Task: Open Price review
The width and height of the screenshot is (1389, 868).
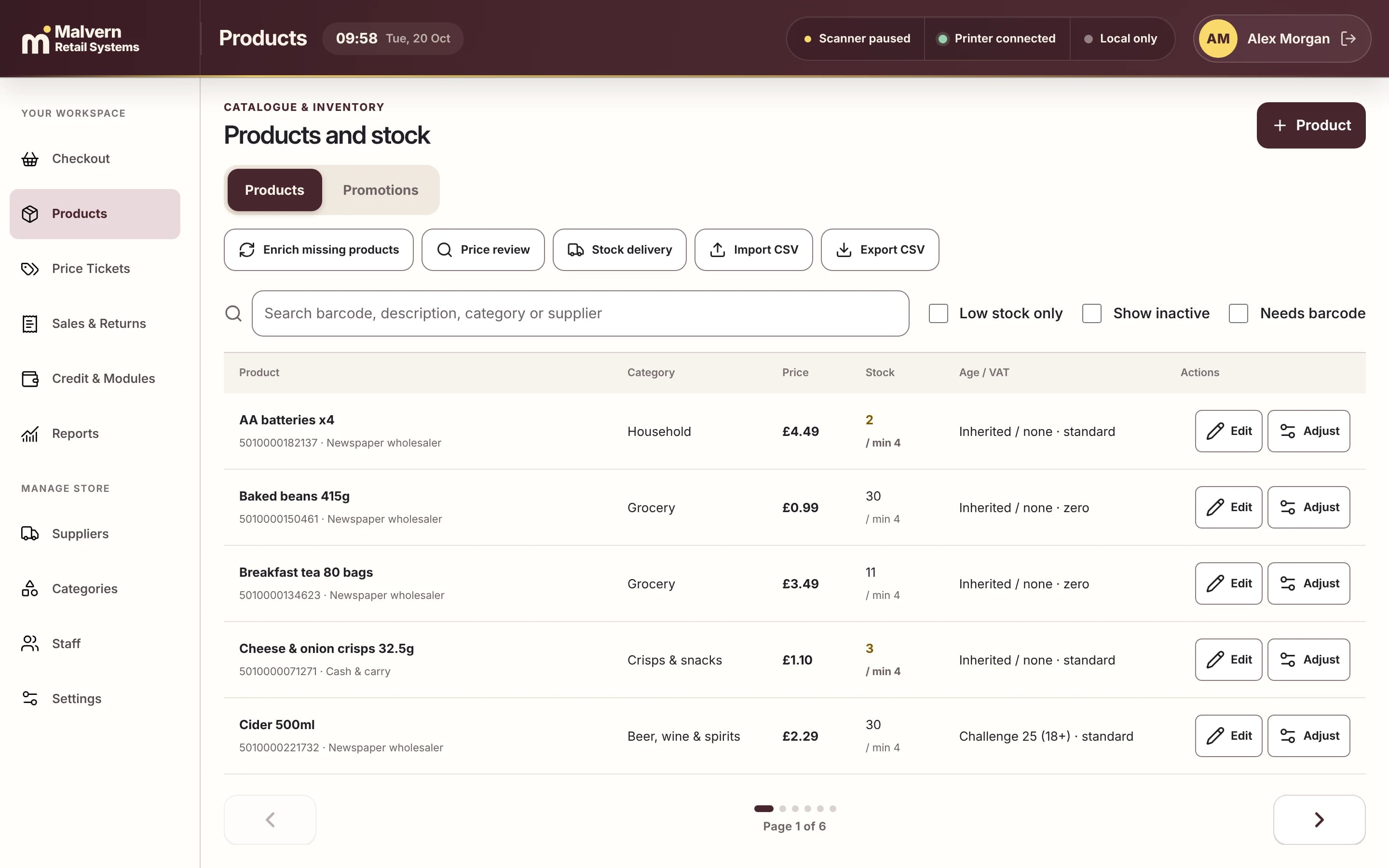Action: pyautogui.click(x=483, y=250)
